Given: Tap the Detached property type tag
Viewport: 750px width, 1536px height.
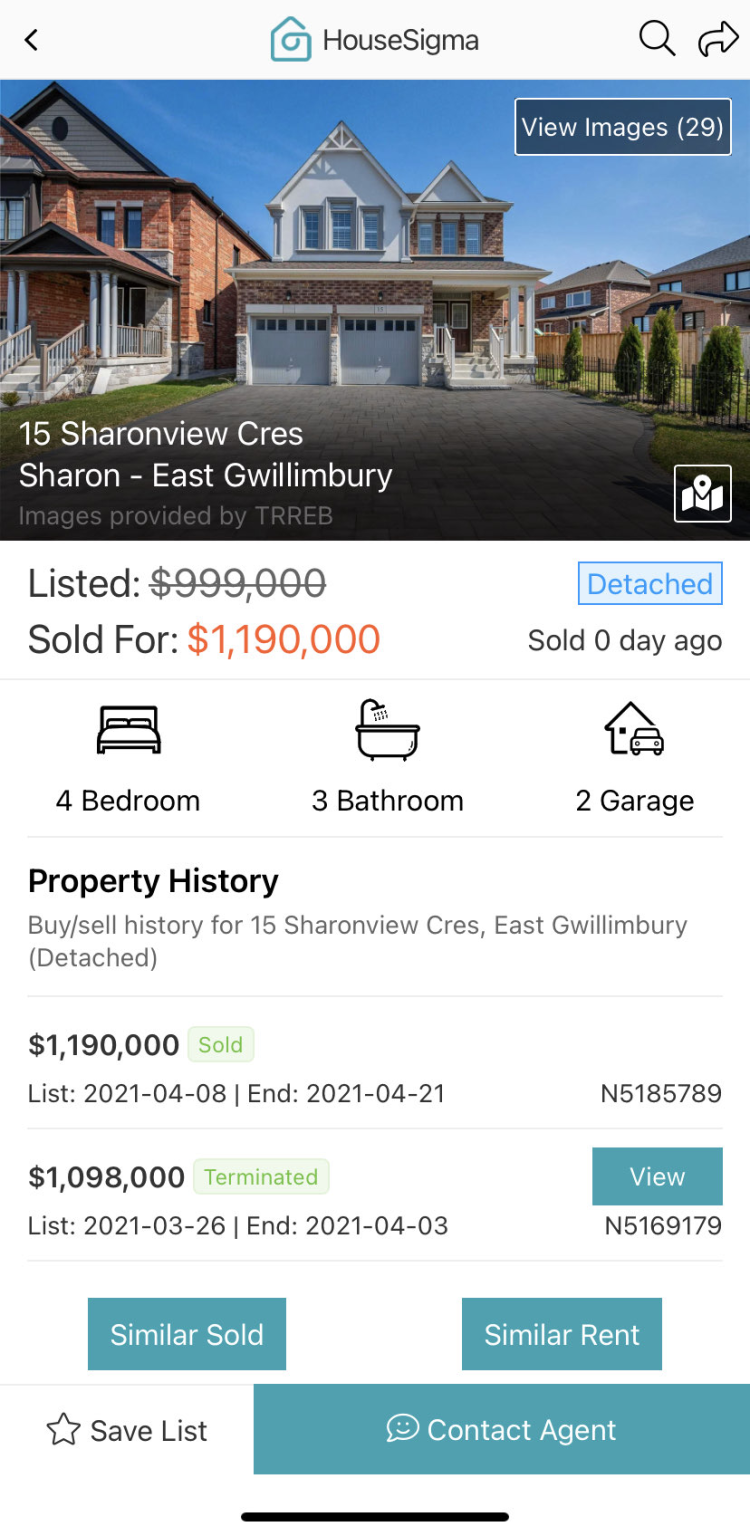Looking at the screenshot, I should point(650,584).
